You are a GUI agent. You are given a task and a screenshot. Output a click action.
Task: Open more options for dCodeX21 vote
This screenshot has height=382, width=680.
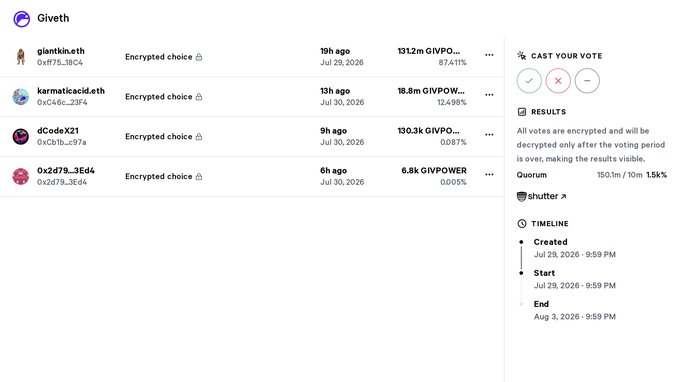tap(489, 135)
